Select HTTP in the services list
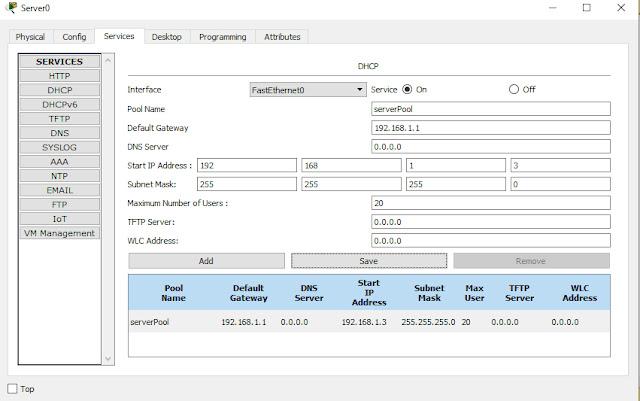This screenshot has width=640, height=401. click(60, 76)
